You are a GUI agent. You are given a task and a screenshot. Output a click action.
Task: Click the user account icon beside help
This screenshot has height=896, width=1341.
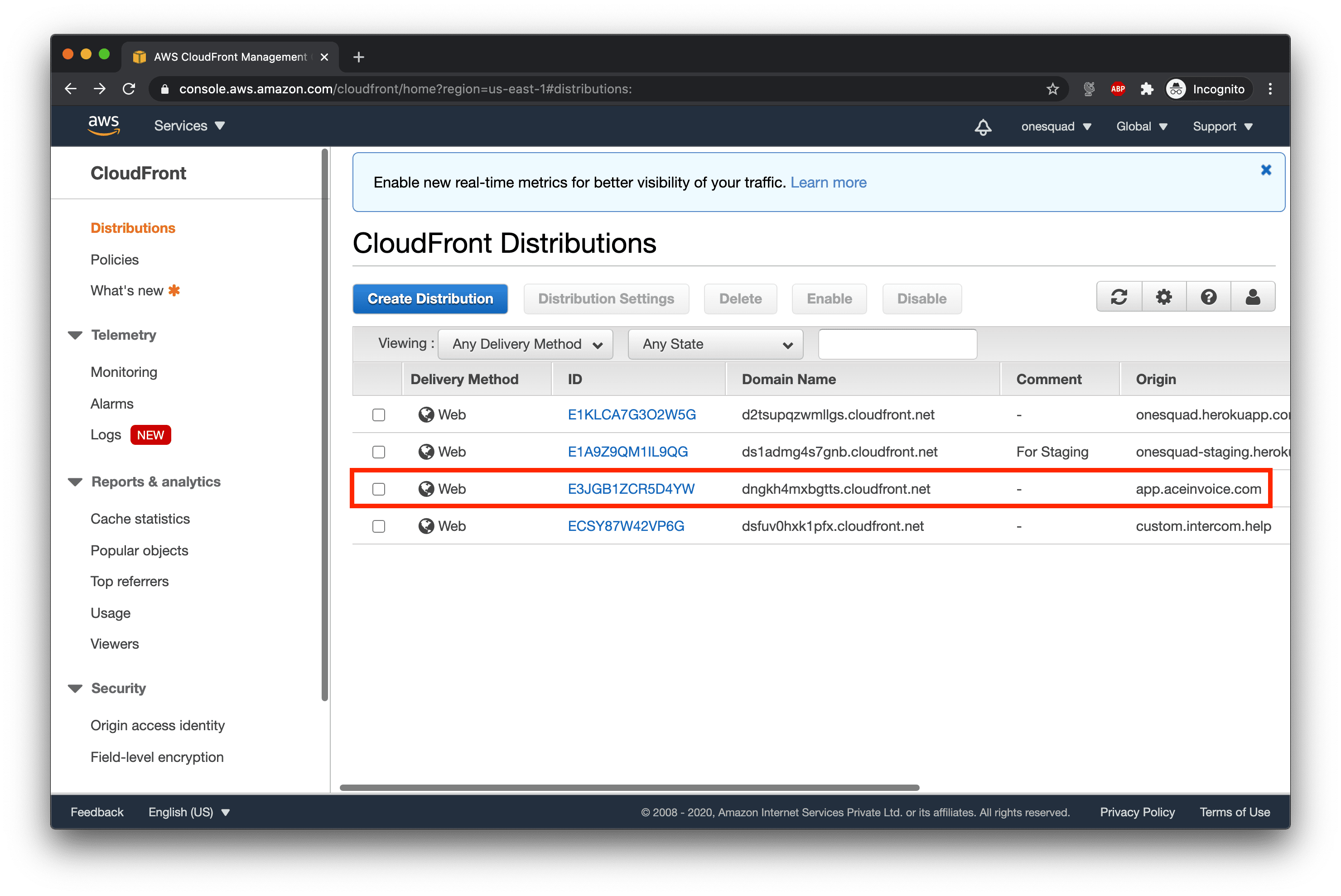(1254, 297)
